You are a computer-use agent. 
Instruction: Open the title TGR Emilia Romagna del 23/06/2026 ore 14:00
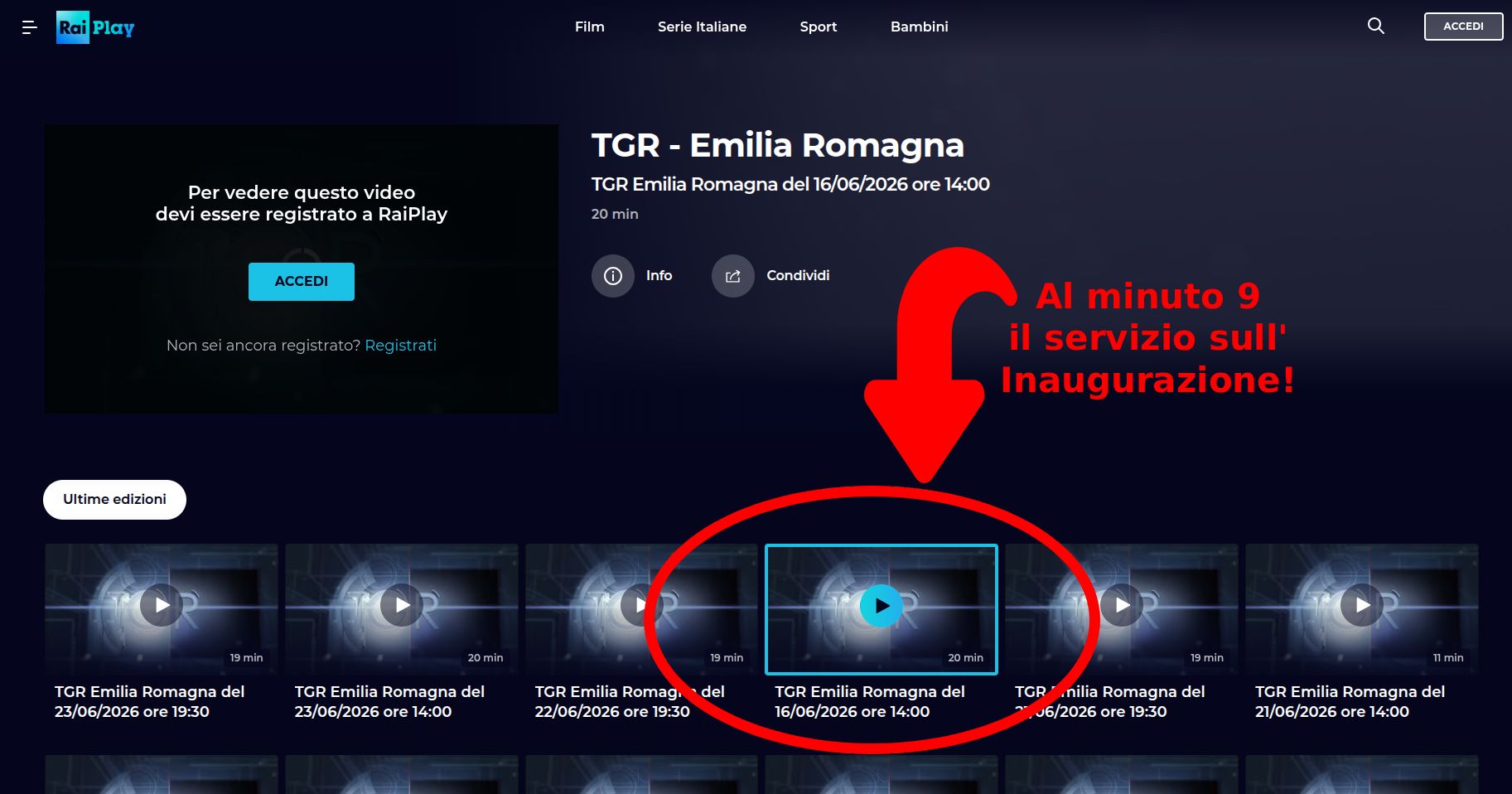point(389,701)
